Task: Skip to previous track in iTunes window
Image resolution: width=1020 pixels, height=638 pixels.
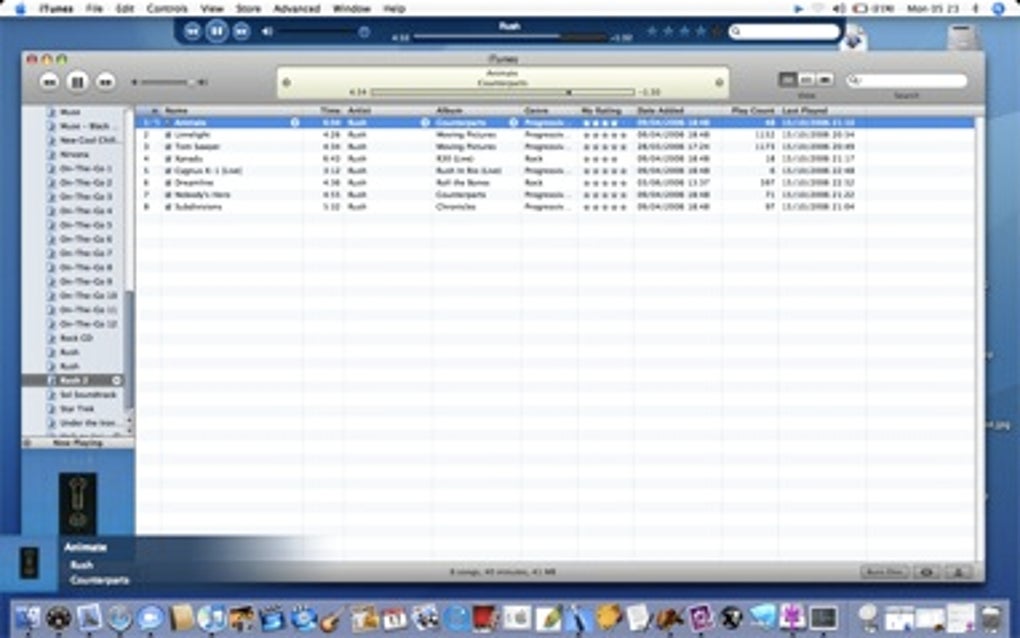Action: (x=49, y=82)
